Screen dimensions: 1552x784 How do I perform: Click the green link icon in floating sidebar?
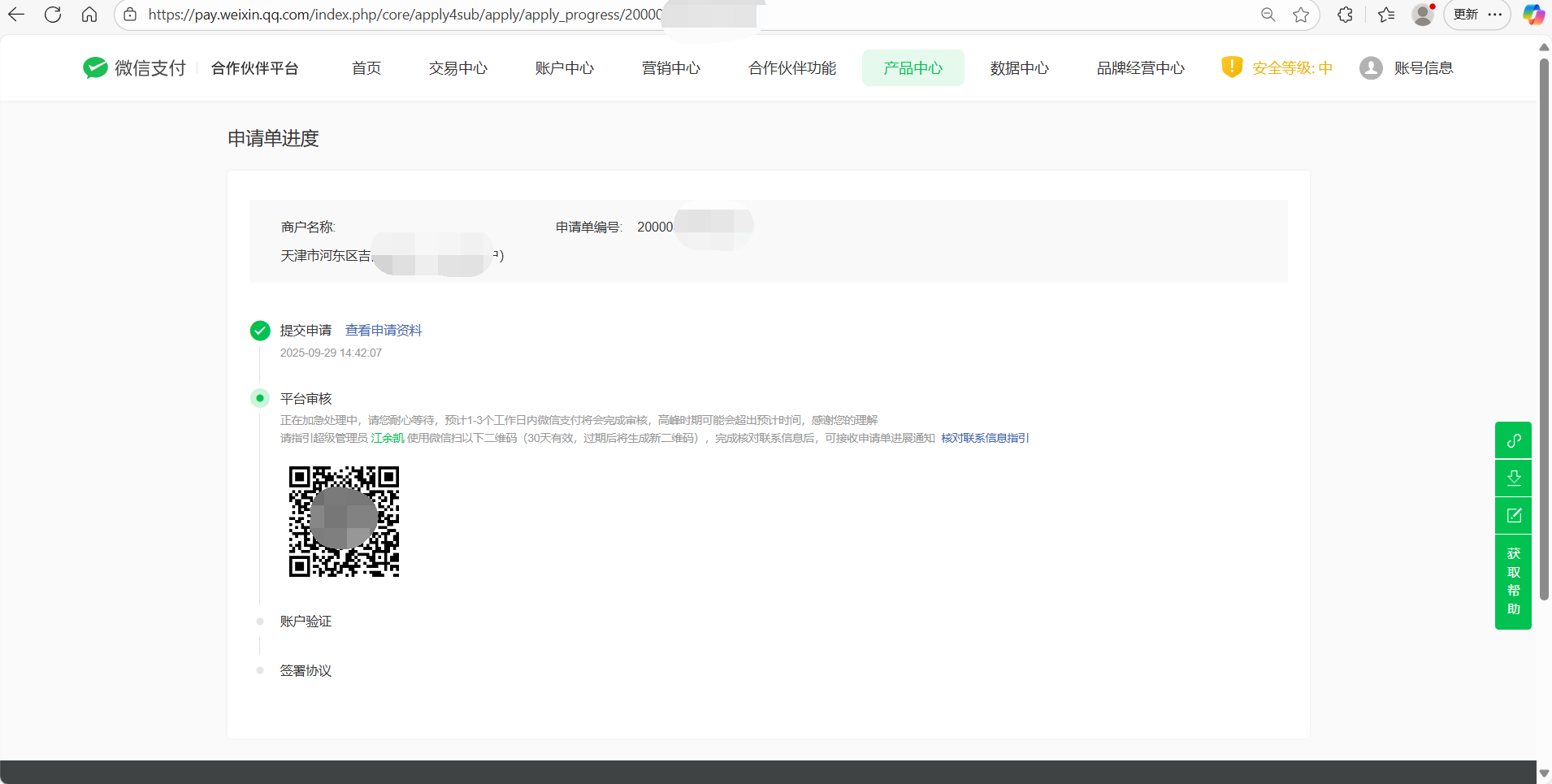coord(1513,440)
